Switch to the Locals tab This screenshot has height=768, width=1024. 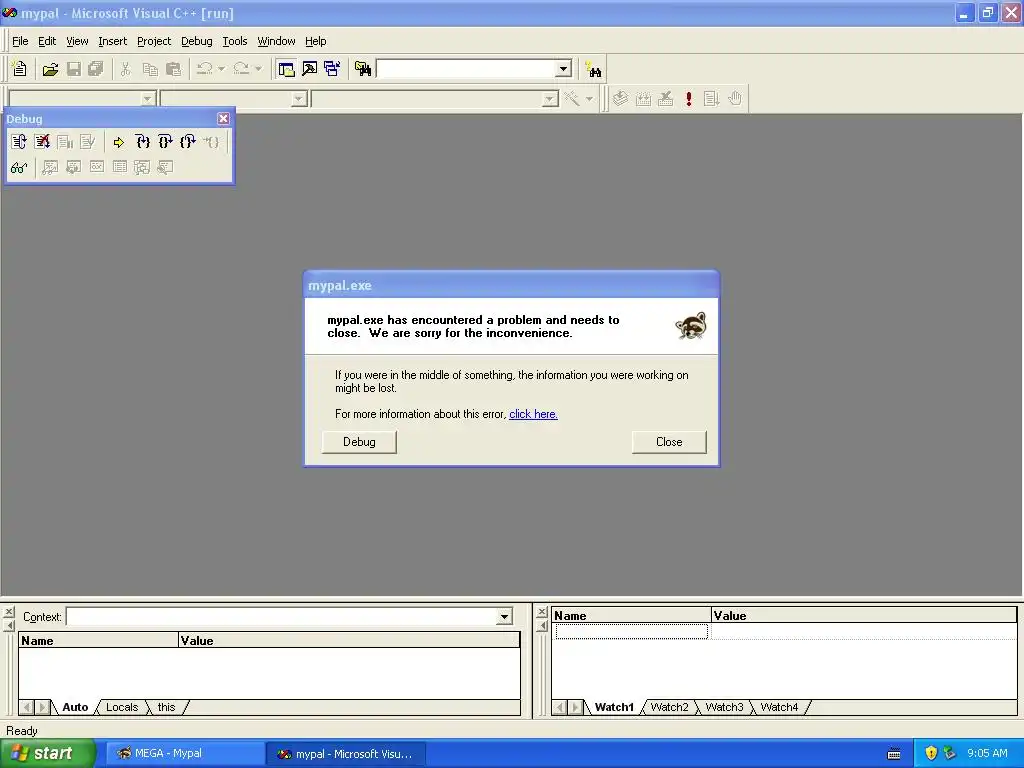tap(122, 707)
